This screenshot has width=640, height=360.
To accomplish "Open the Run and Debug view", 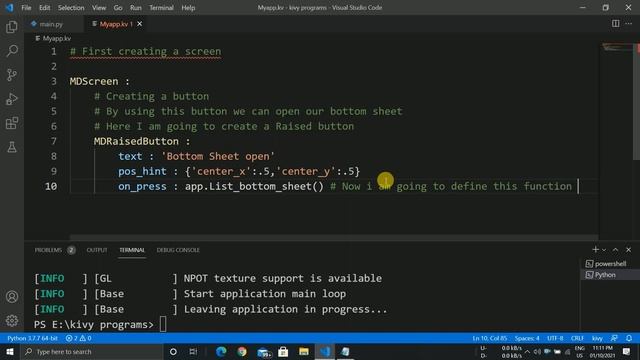I will [12, 99].
